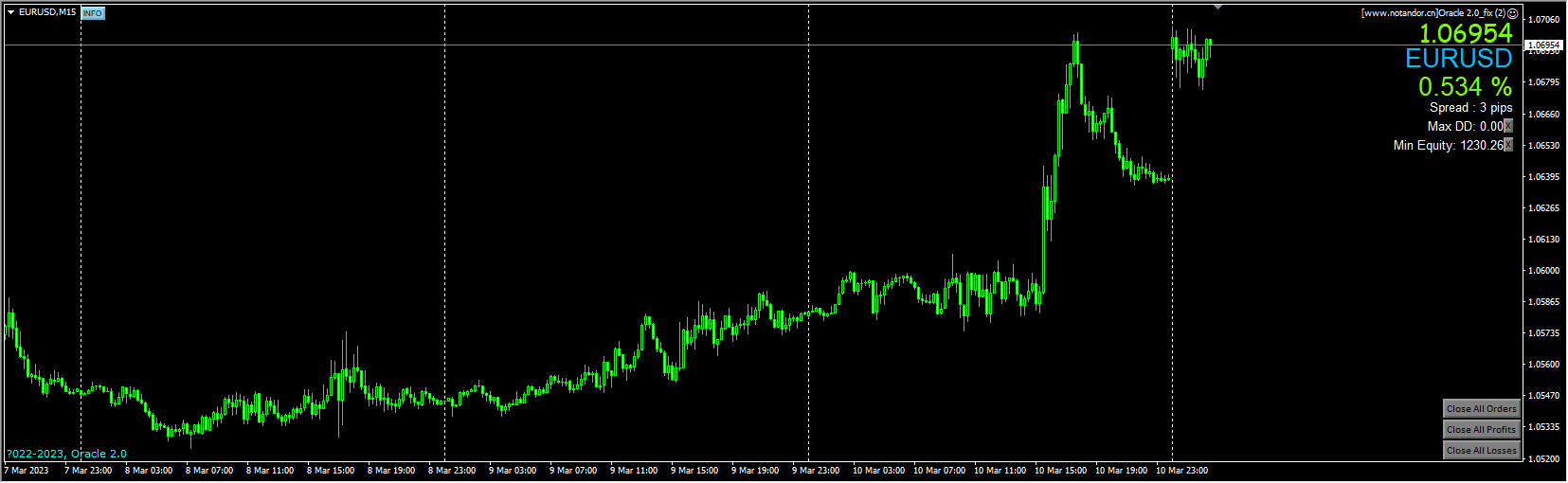Click the large cyan EURUSD symbol text
This screenshot has width=1568, height=483.
(x=1458, y=59)
